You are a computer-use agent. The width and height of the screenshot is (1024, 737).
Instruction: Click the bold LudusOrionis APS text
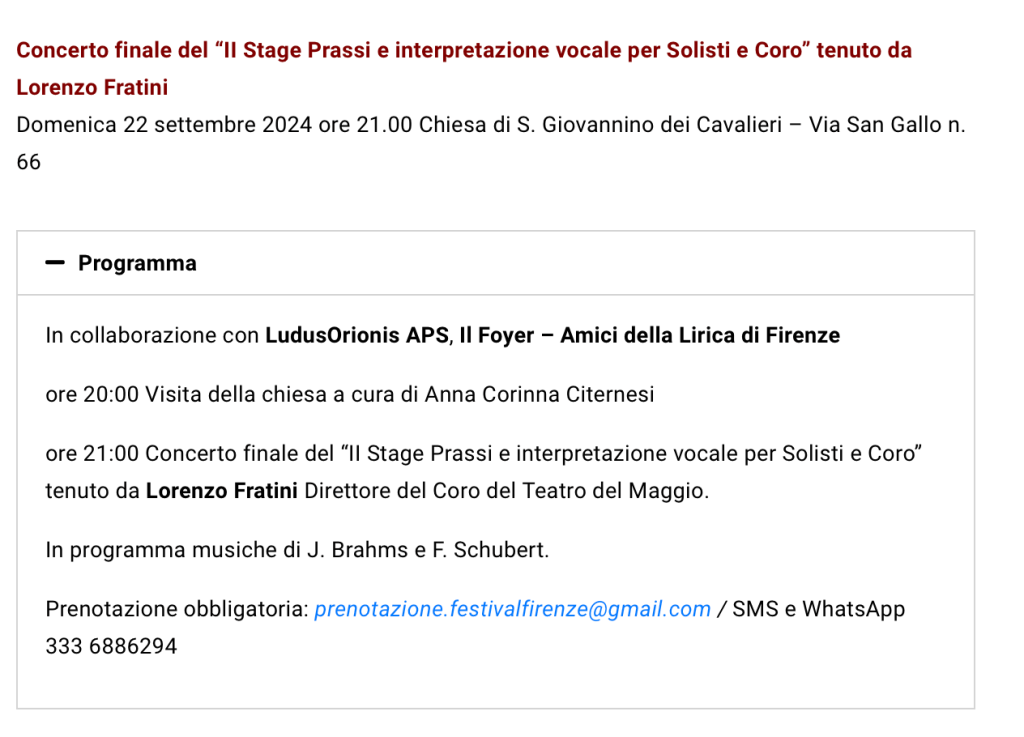click(357, 336)
